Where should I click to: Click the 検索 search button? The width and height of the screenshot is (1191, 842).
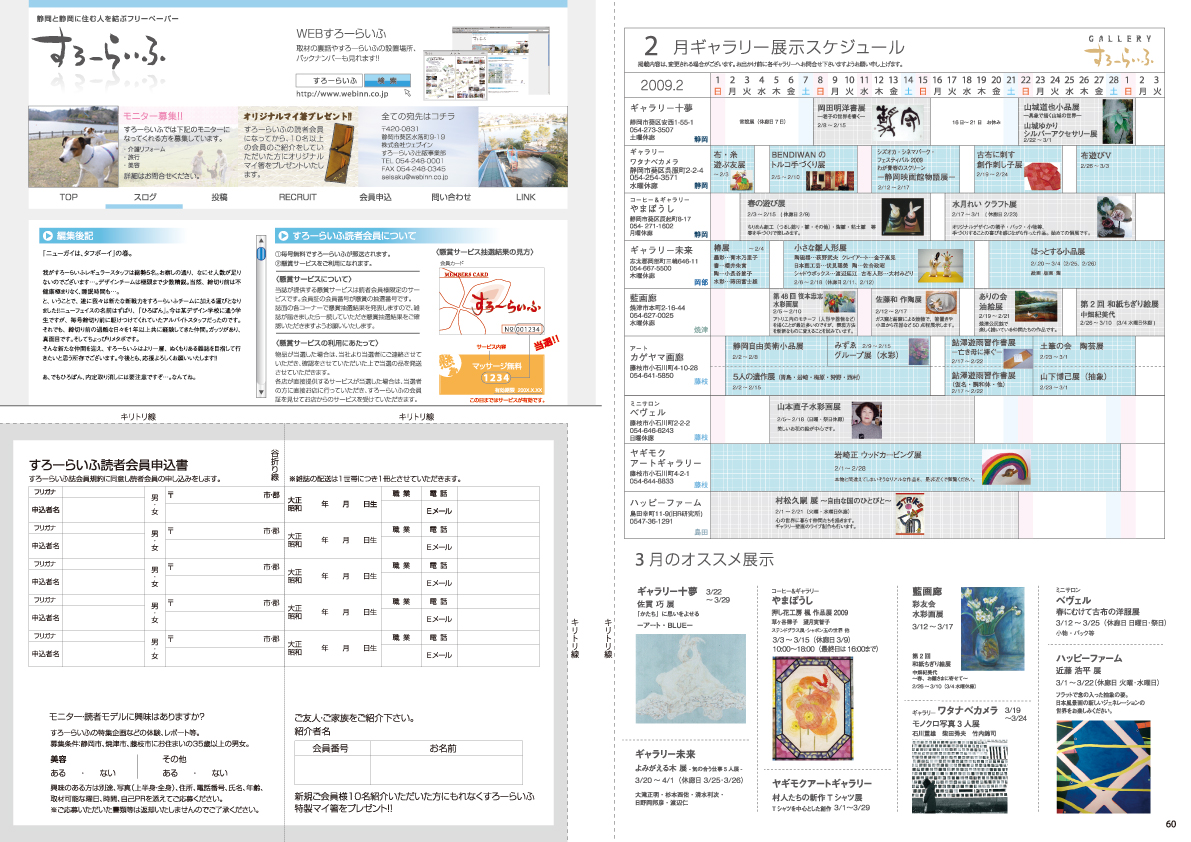[387, 80]
